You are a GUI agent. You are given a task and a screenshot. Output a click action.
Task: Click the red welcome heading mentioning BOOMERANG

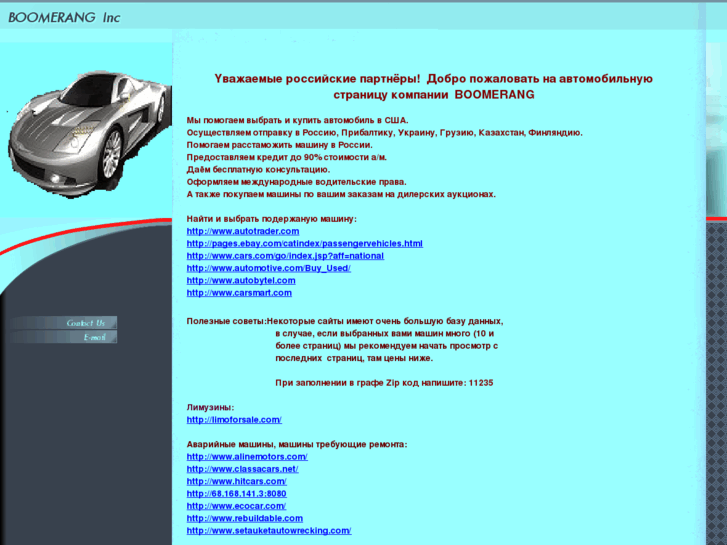pyautogui.click(x=434, y=87)
